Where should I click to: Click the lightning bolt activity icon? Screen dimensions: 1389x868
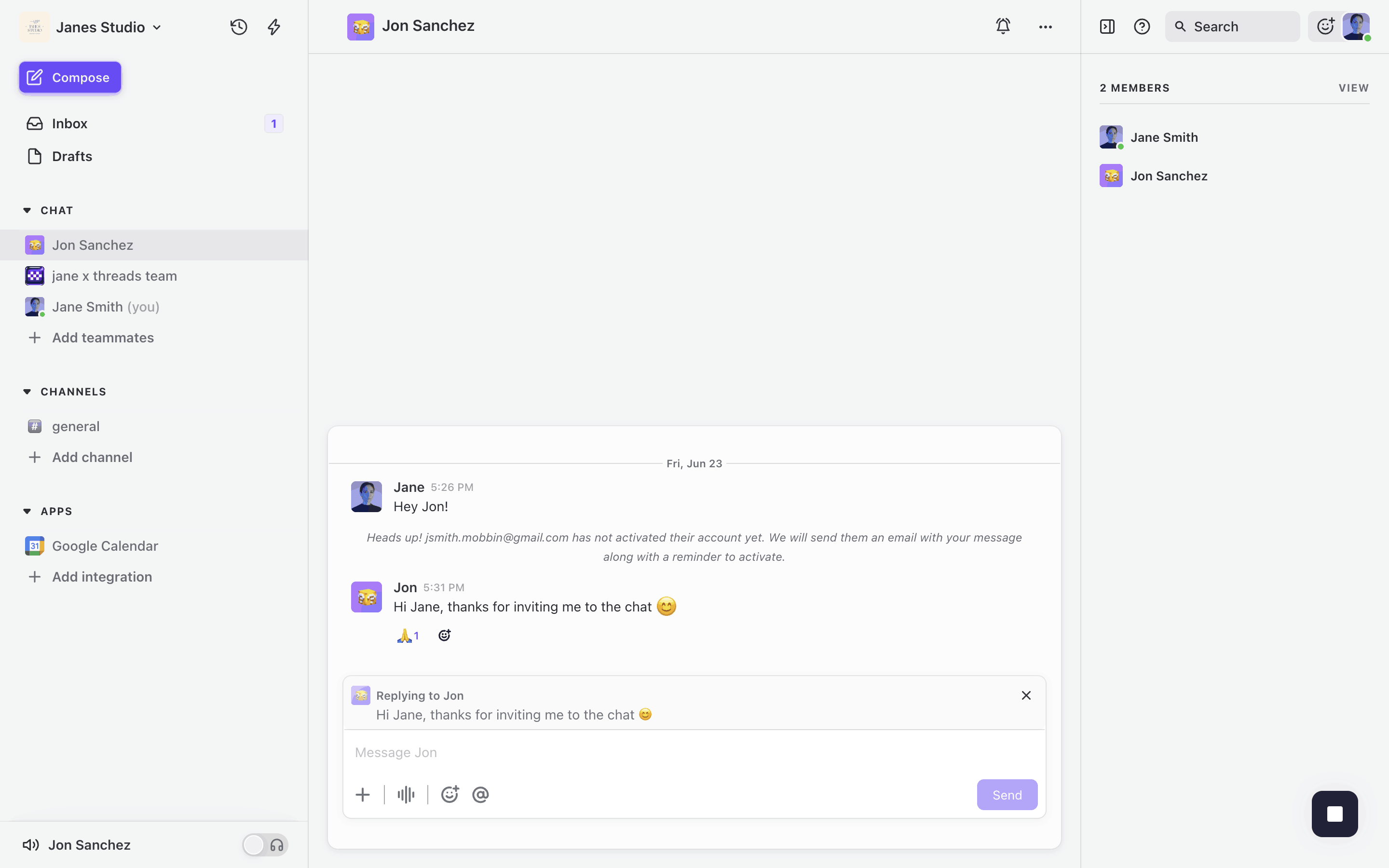pos(274,27)
